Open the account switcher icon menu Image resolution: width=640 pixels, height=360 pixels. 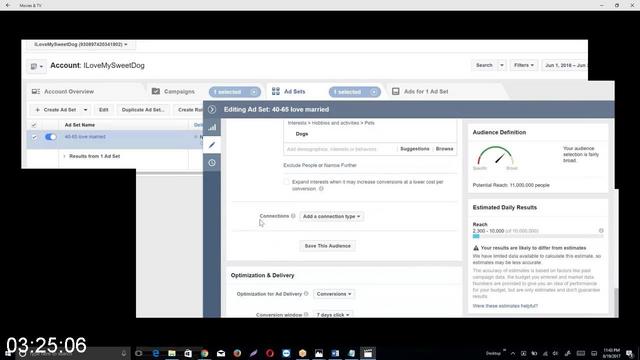[36, 66]
